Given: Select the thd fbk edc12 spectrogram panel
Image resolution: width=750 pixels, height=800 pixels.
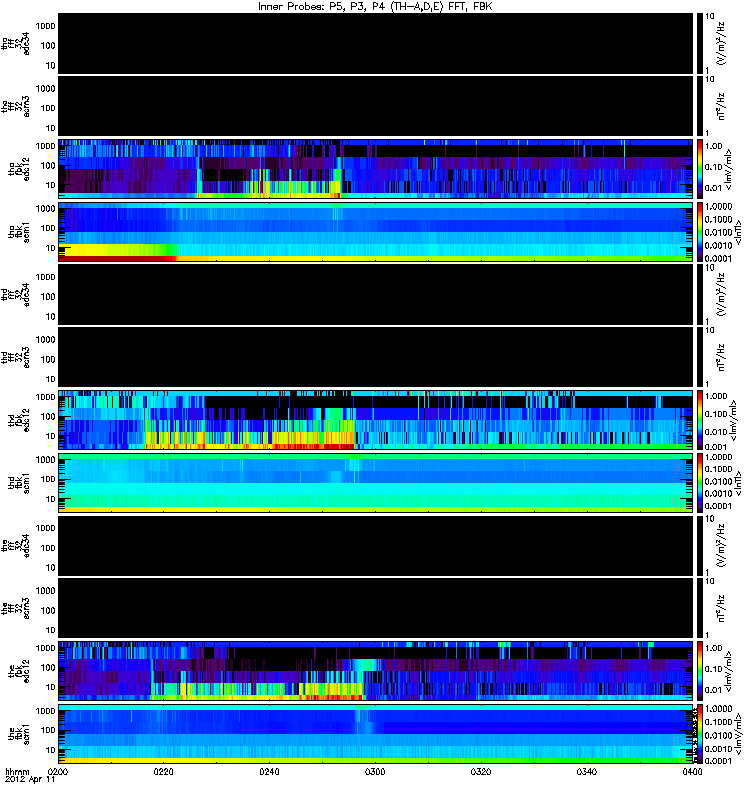Looking at the screenshot, I should [376, 420].
